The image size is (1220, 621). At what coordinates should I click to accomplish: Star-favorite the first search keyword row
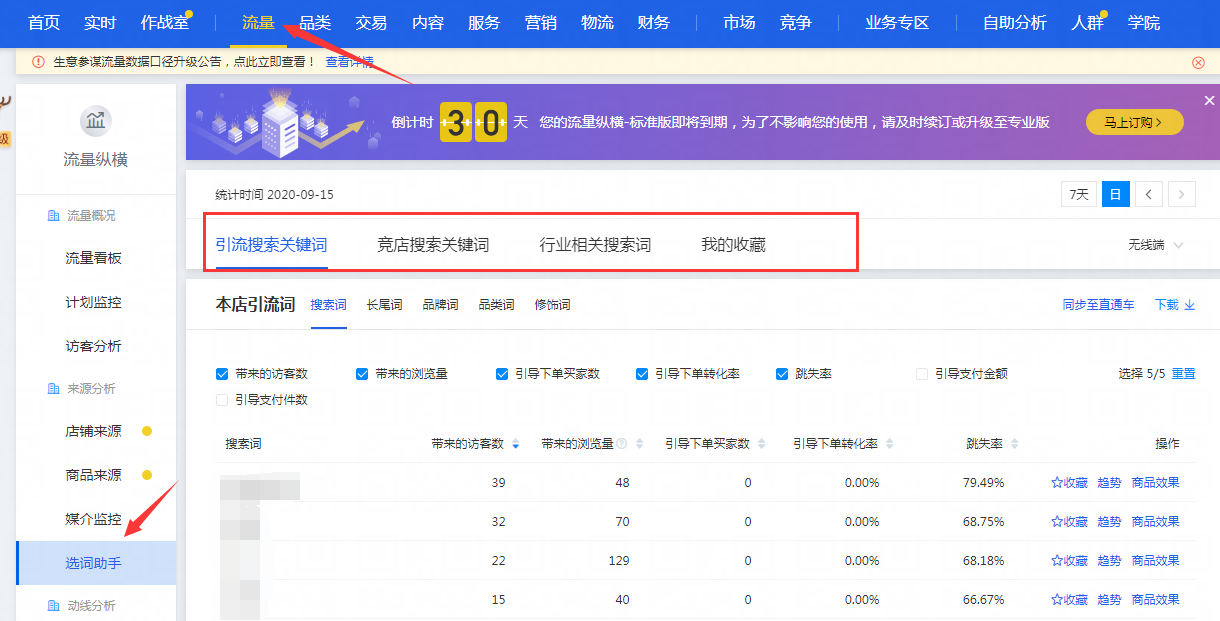coord(1068,482)
